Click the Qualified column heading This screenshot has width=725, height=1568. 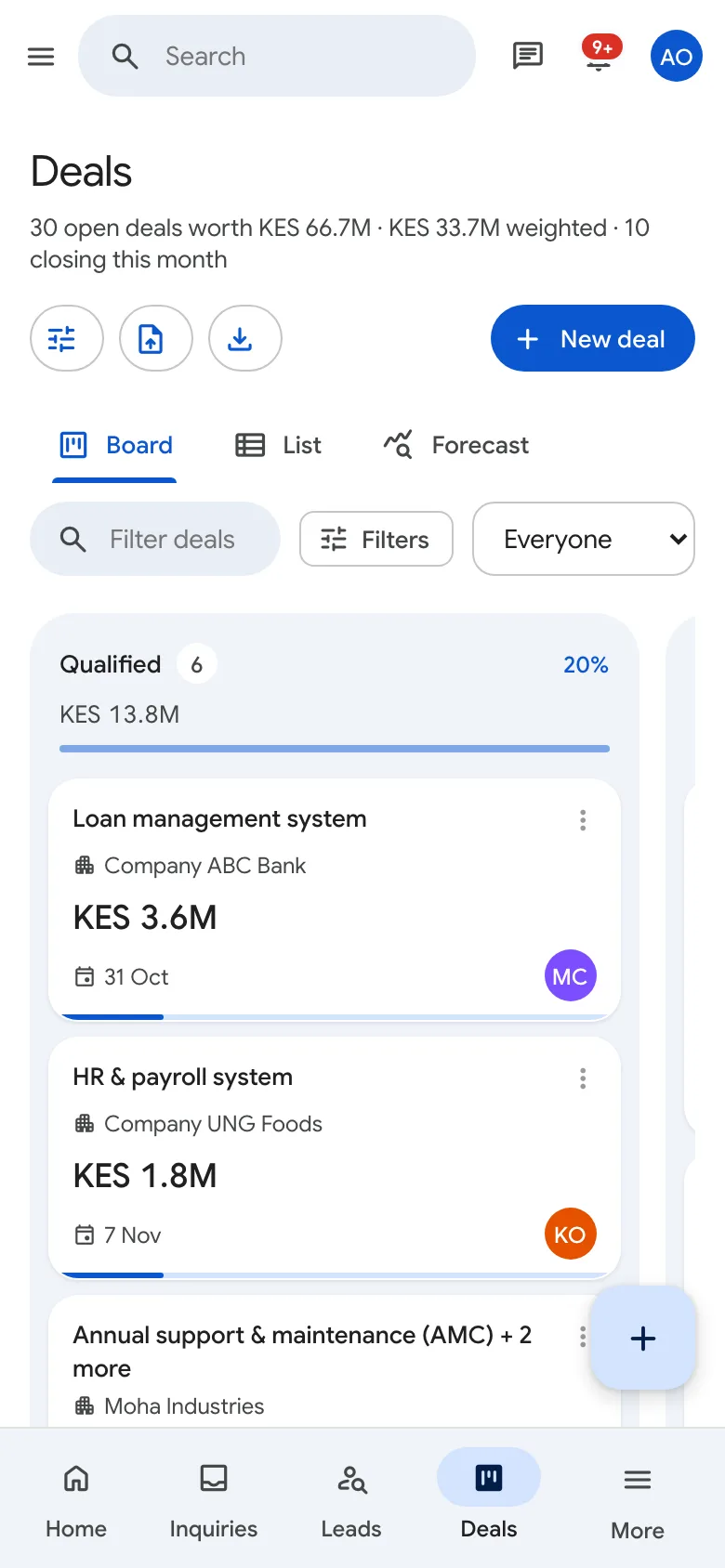111,664
